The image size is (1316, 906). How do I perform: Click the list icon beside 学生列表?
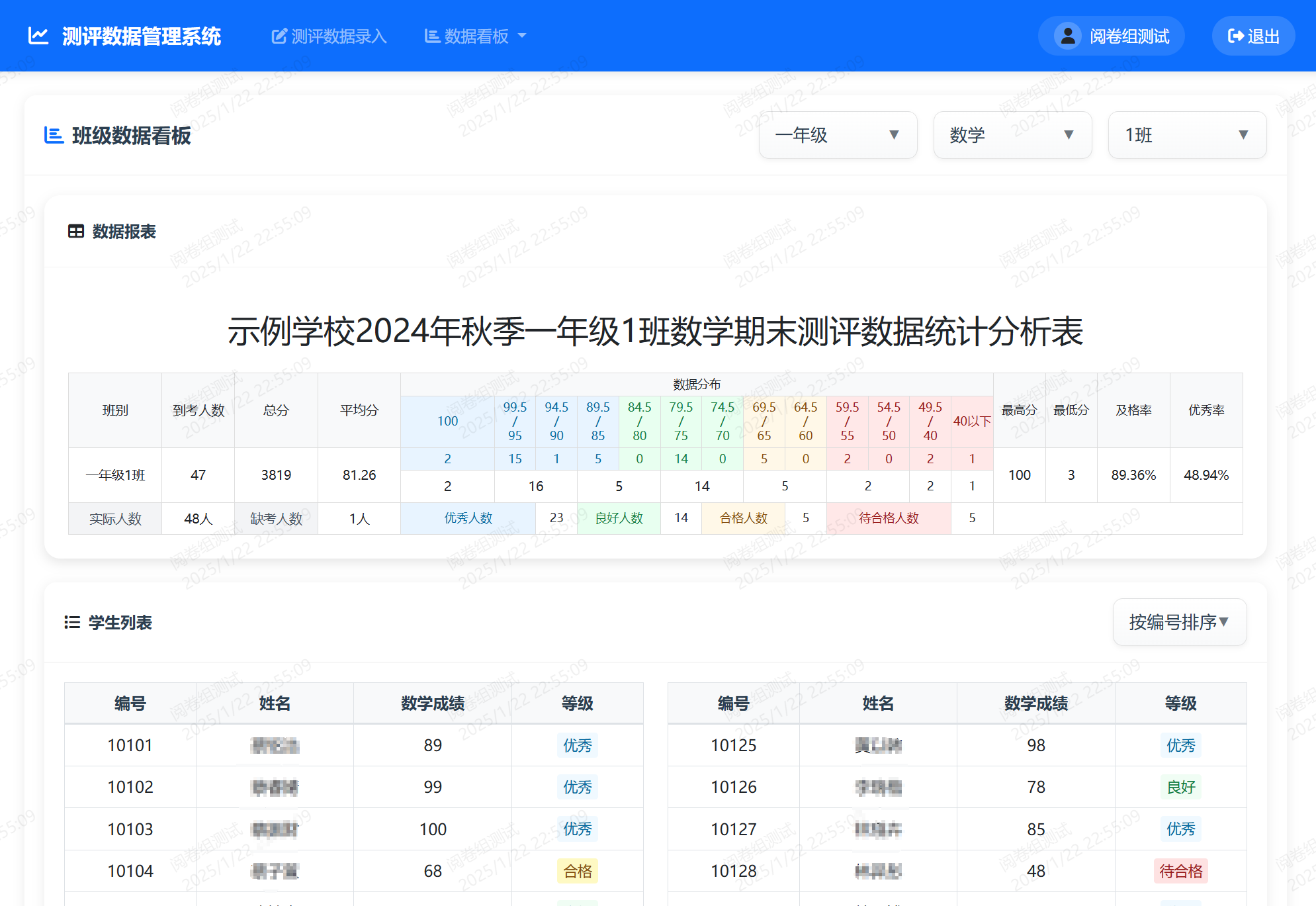(72, 622)
